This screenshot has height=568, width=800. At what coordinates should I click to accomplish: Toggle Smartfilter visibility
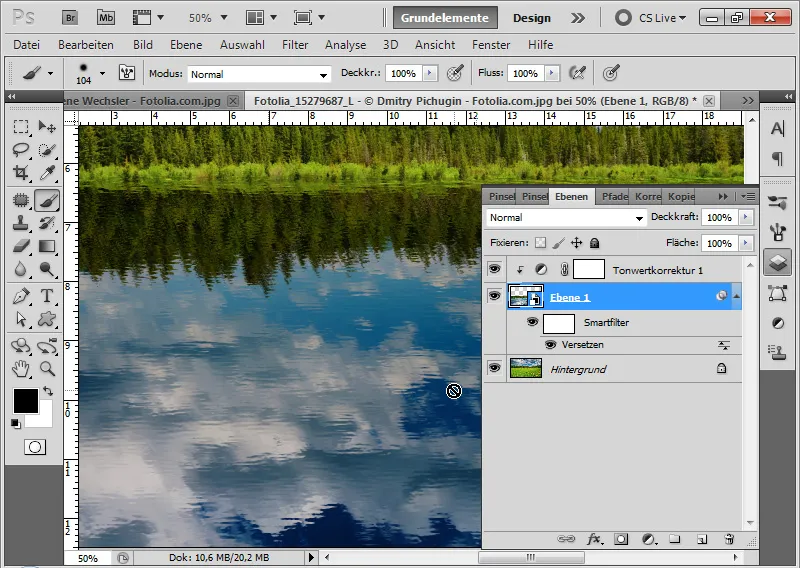coord(532,322)
